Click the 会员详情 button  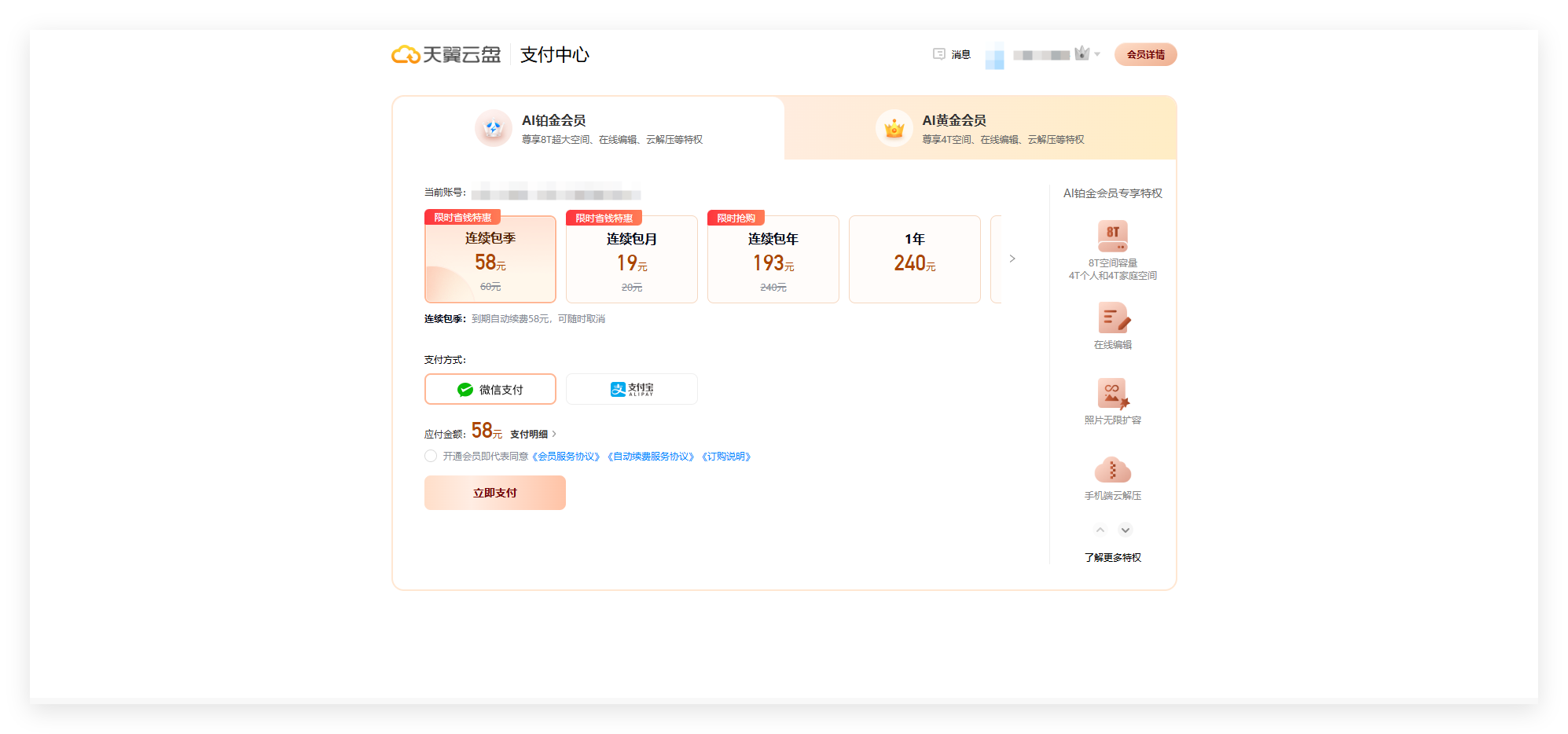pos(1145,54)
